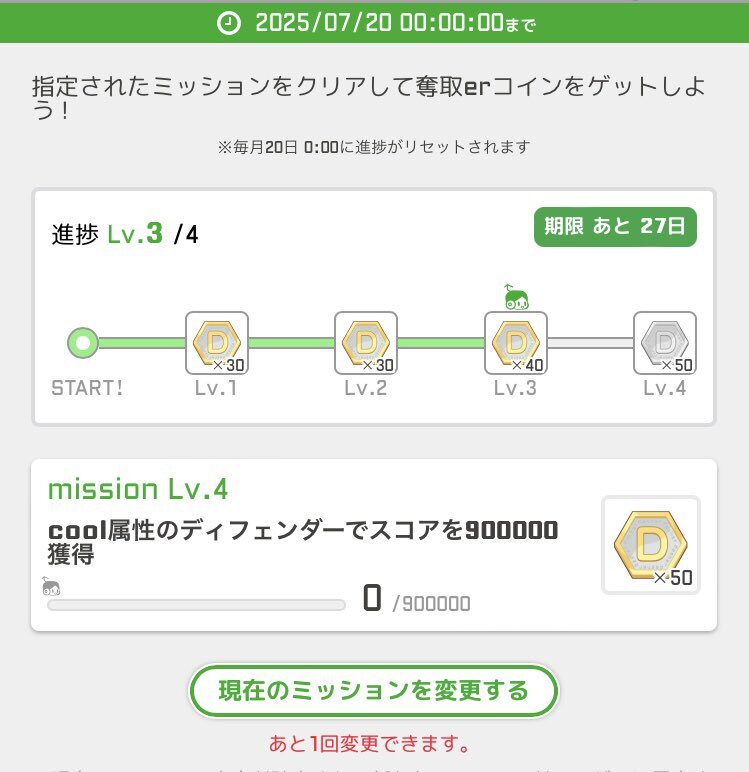The height and width of the screenshot is (772, 749).
Task: Click the cool属性 mission description text
Action: (303, 542)
